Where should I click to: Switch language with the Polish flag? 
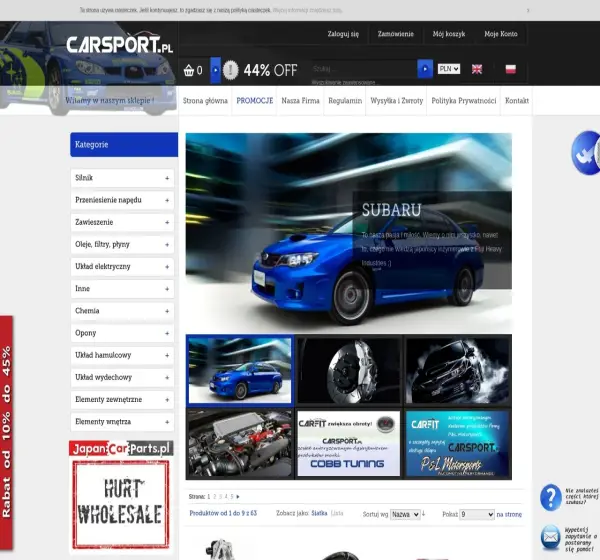[510, 69]
